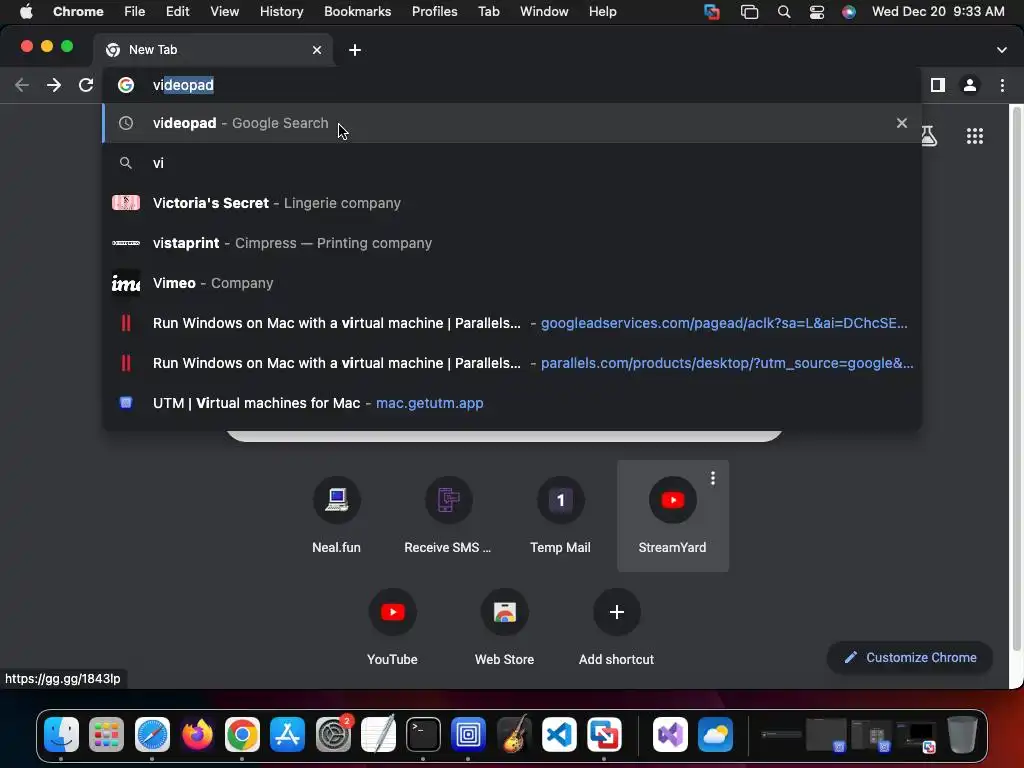1024x768 pixels.
Task: Open the Help menu
Action: click(602, 11)
